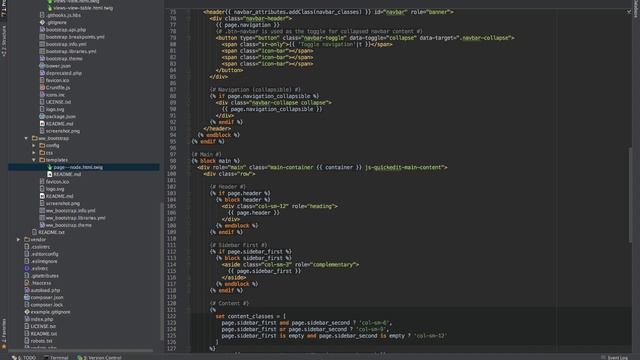
Task: Open the Terminal tool window
Action: click(x=56, y=358)
